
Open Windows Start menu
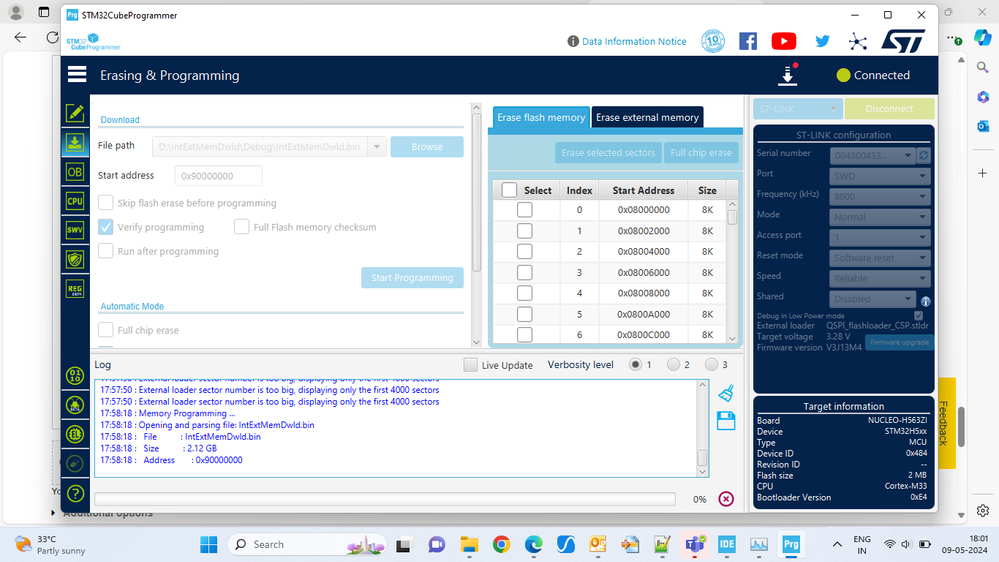[x=209, y=545]
